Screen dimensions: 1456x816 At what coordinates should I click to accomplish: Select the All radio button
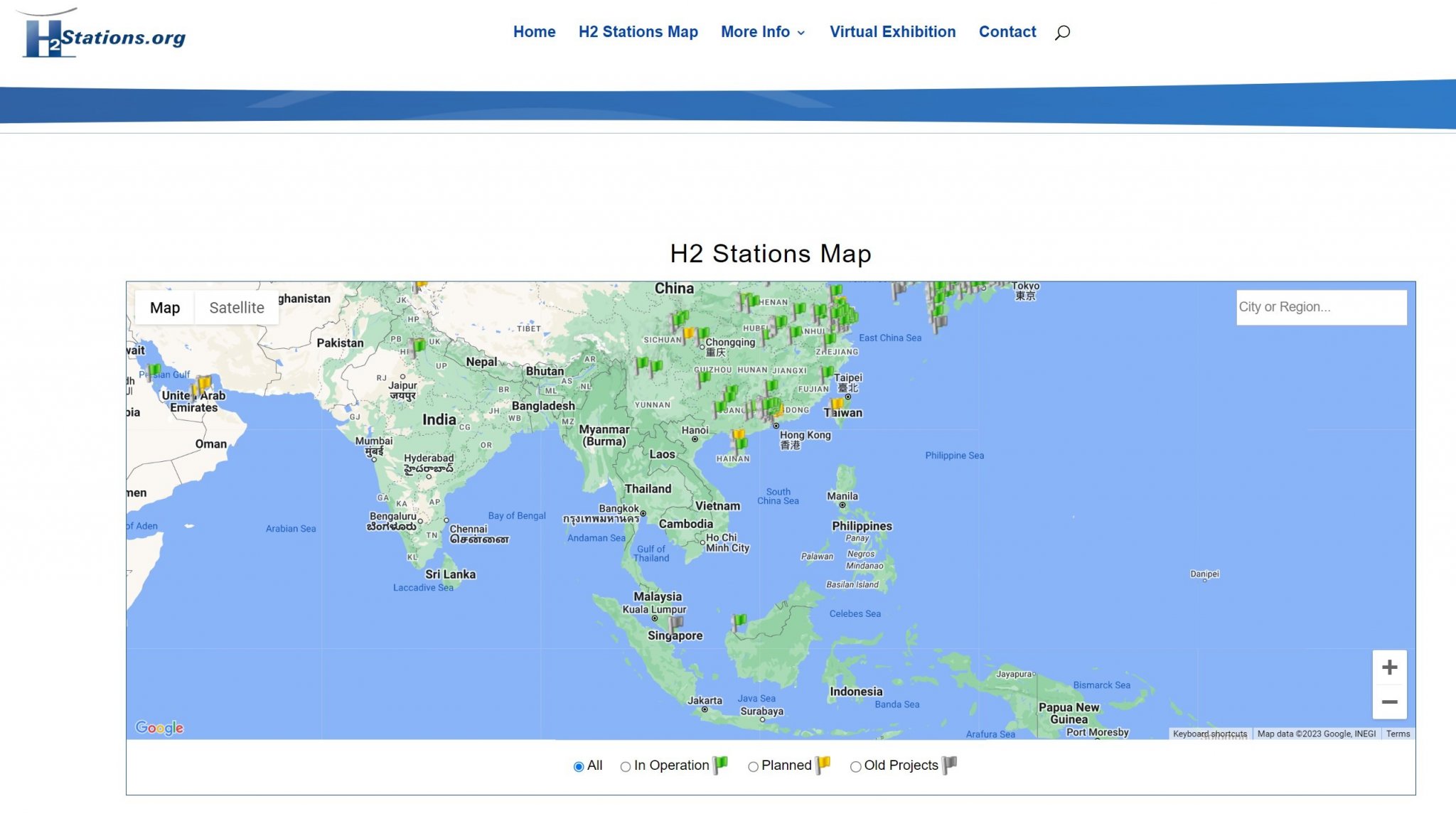tap(579, 766)
